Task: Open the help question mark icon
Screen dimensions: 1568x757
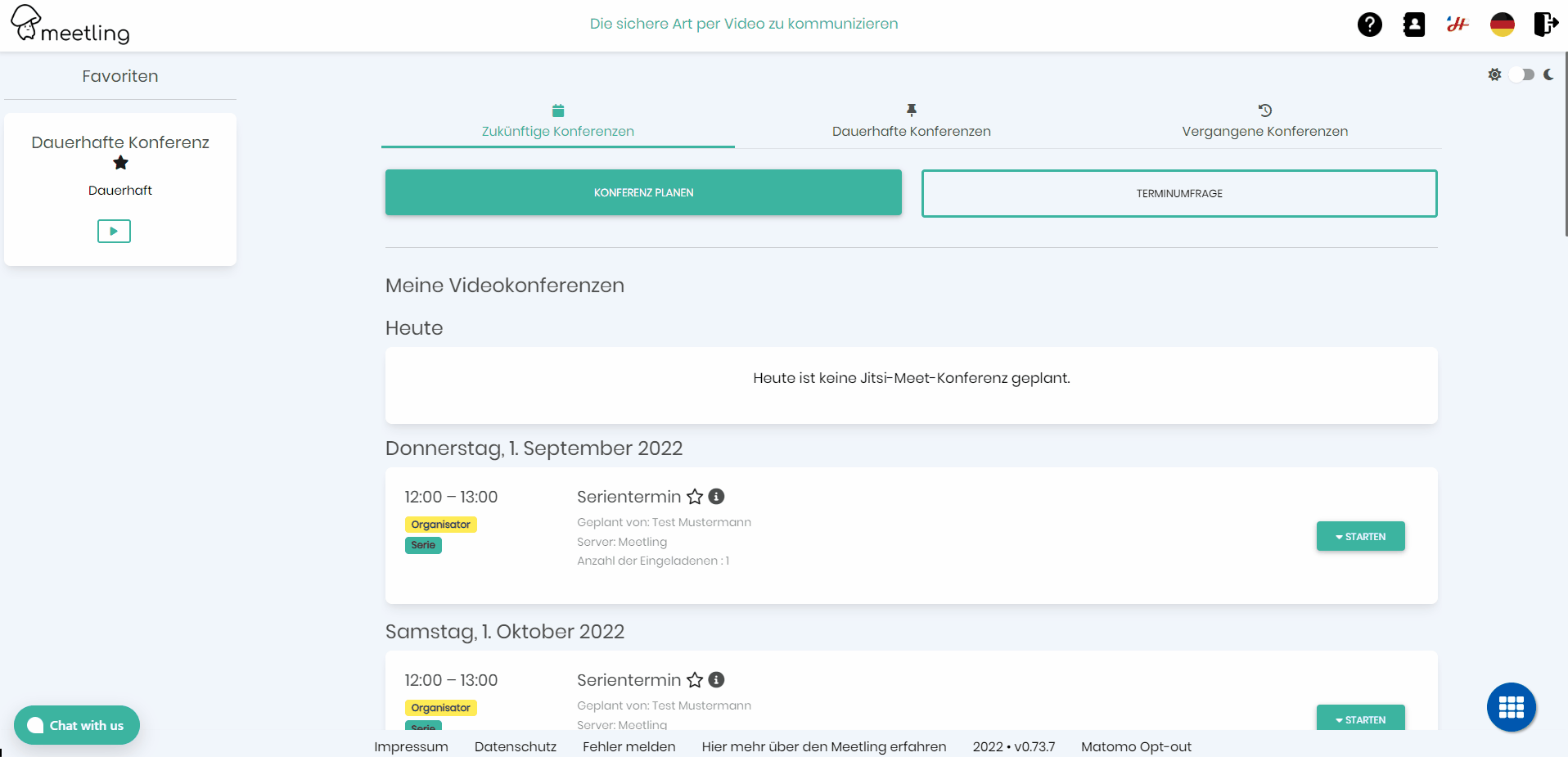Action: (x=1370, y=25)
